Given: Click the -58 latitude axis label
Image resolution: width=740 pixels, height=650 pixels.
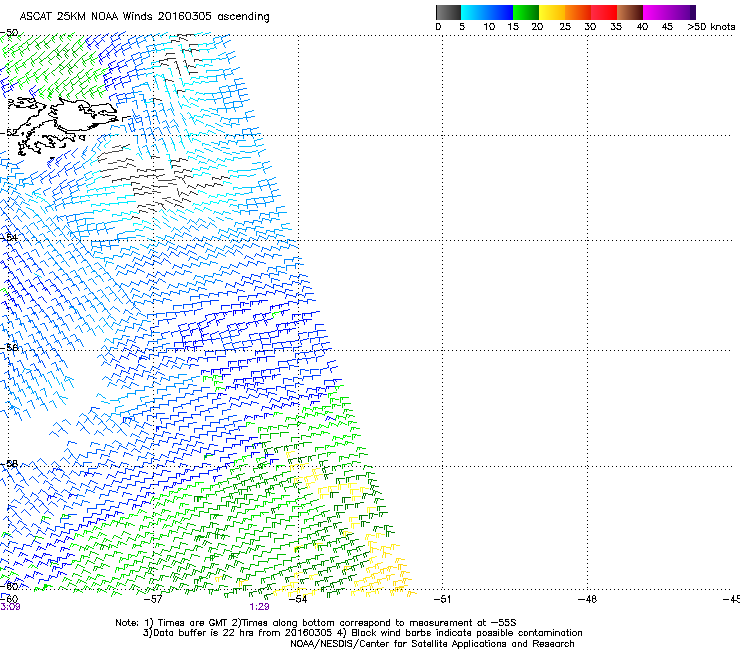Looking at the screenshot, I should point(9,464).
